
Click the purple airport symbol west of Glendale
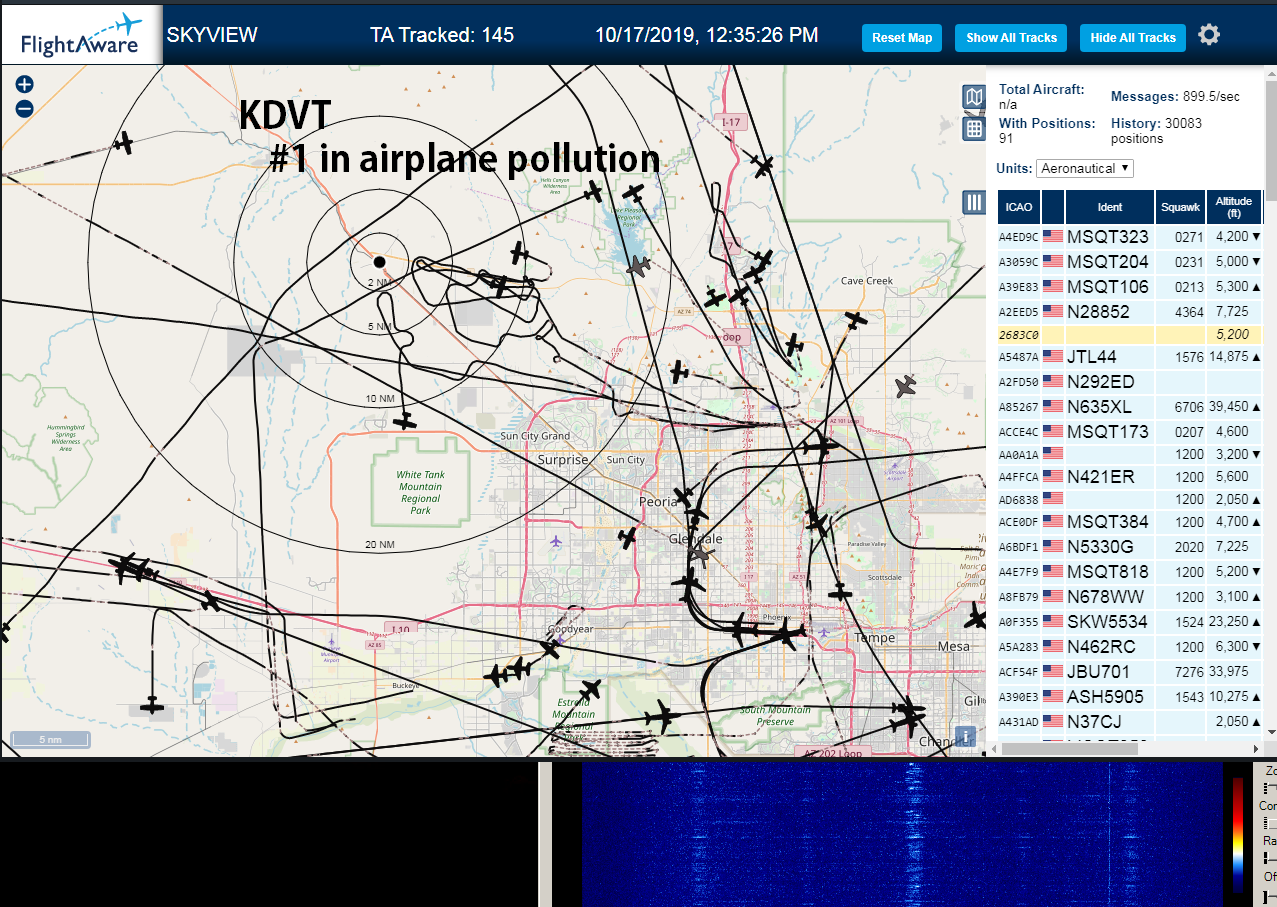(x=557, y=541)
